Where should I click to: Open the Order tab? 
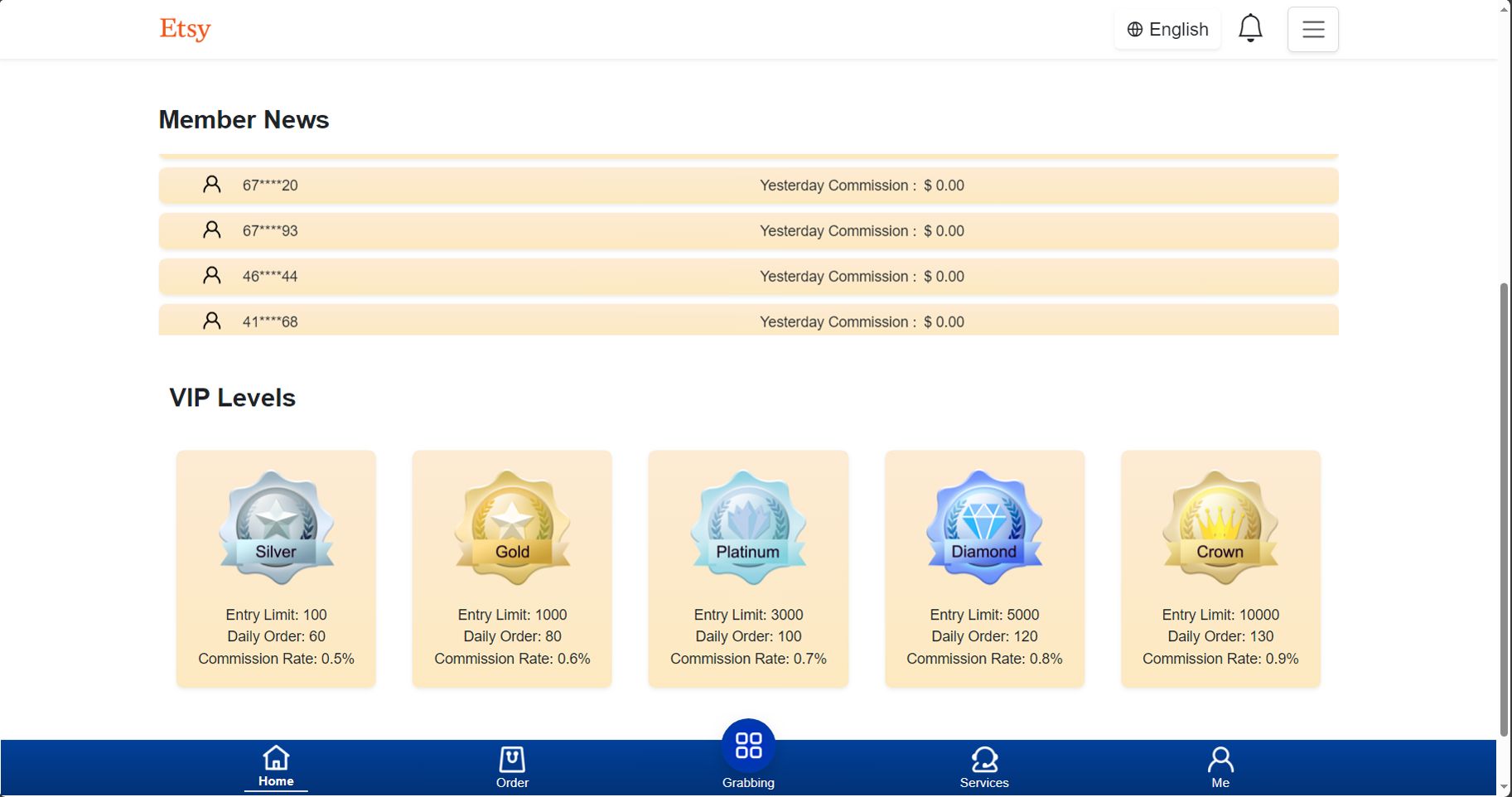coord(512,766)
